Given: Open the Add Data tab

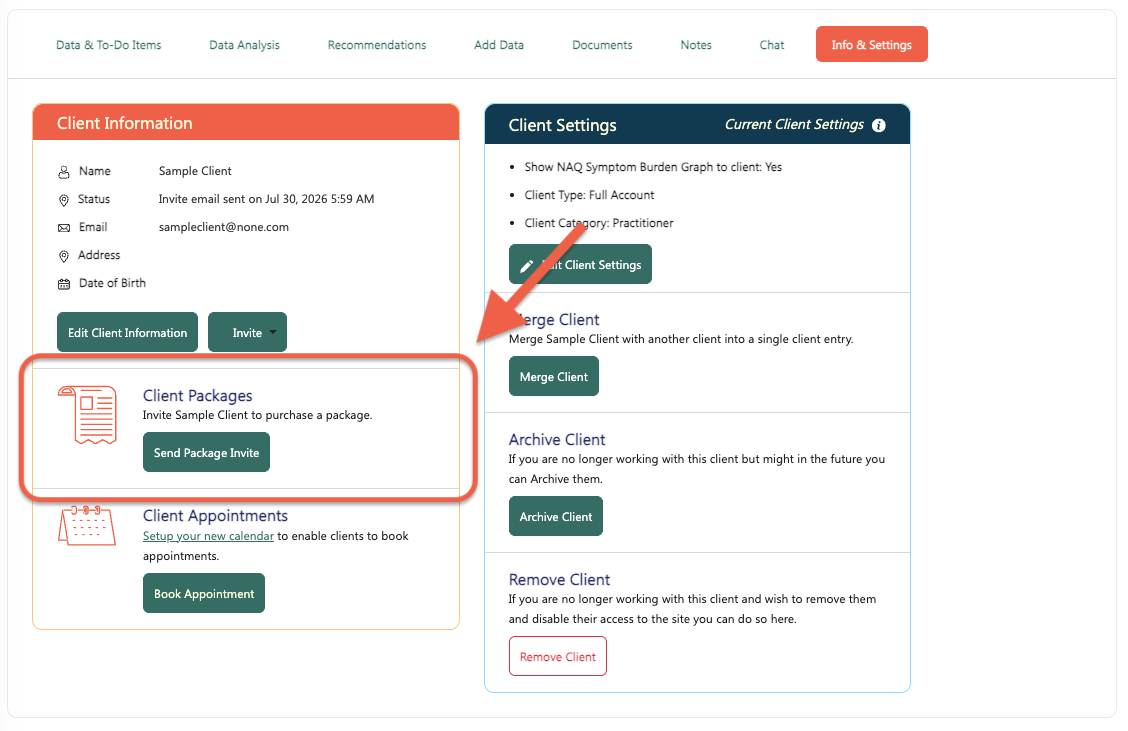Looking at the screenshot, I should point(499,45).
